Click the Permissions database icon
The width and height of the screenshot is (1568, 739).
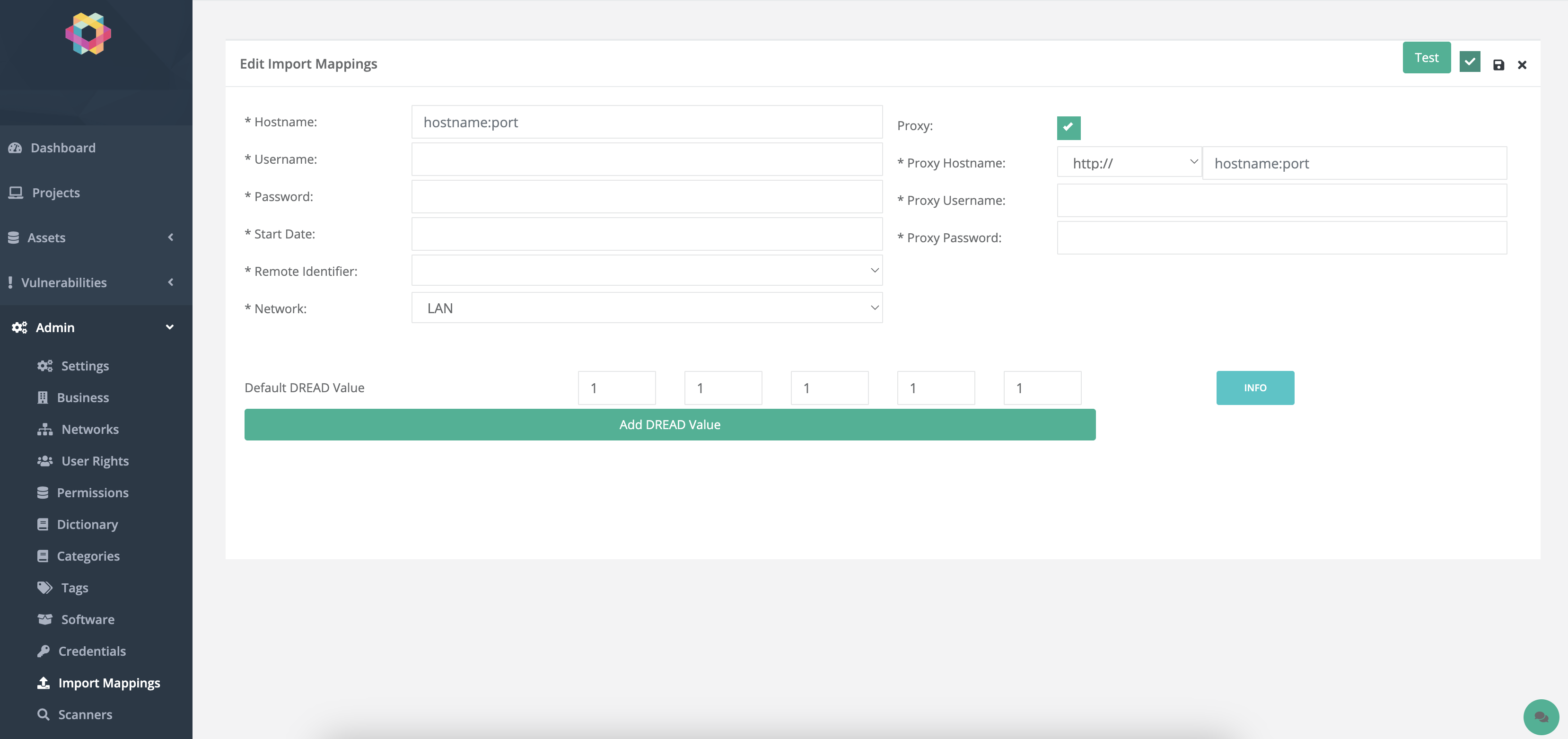pyautogui.click(x=43, y=493)
